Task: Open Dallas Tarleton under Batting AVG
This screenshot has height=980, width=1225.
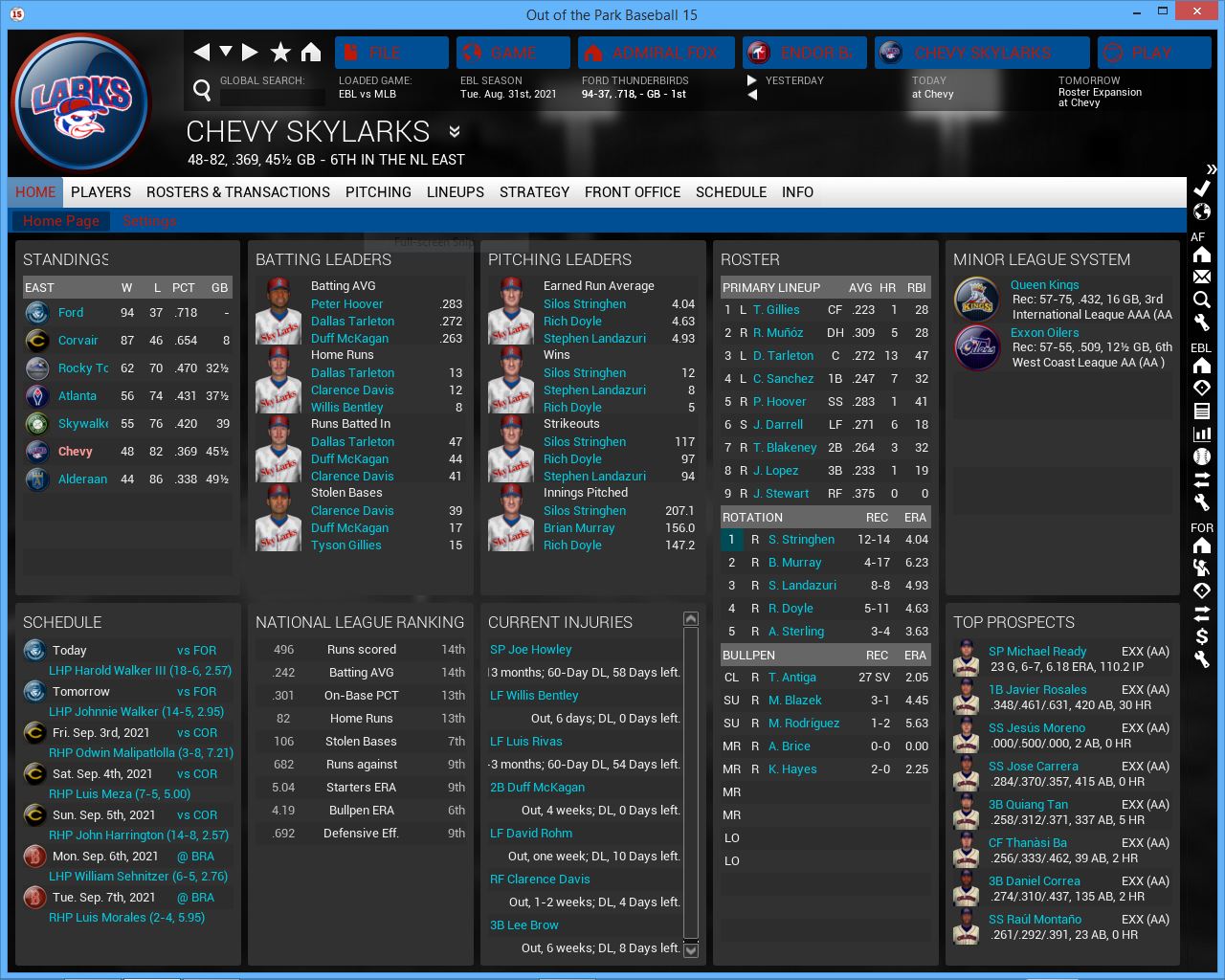Action: (352, 322)
